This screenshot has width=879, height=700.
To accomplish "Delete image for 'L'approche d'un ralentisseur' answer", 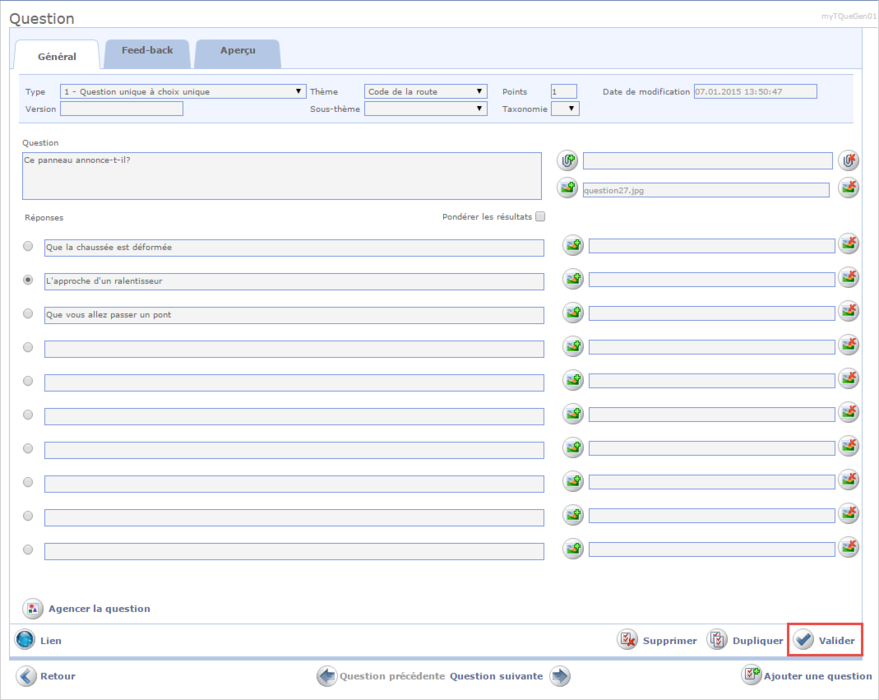I will [848, 278].
